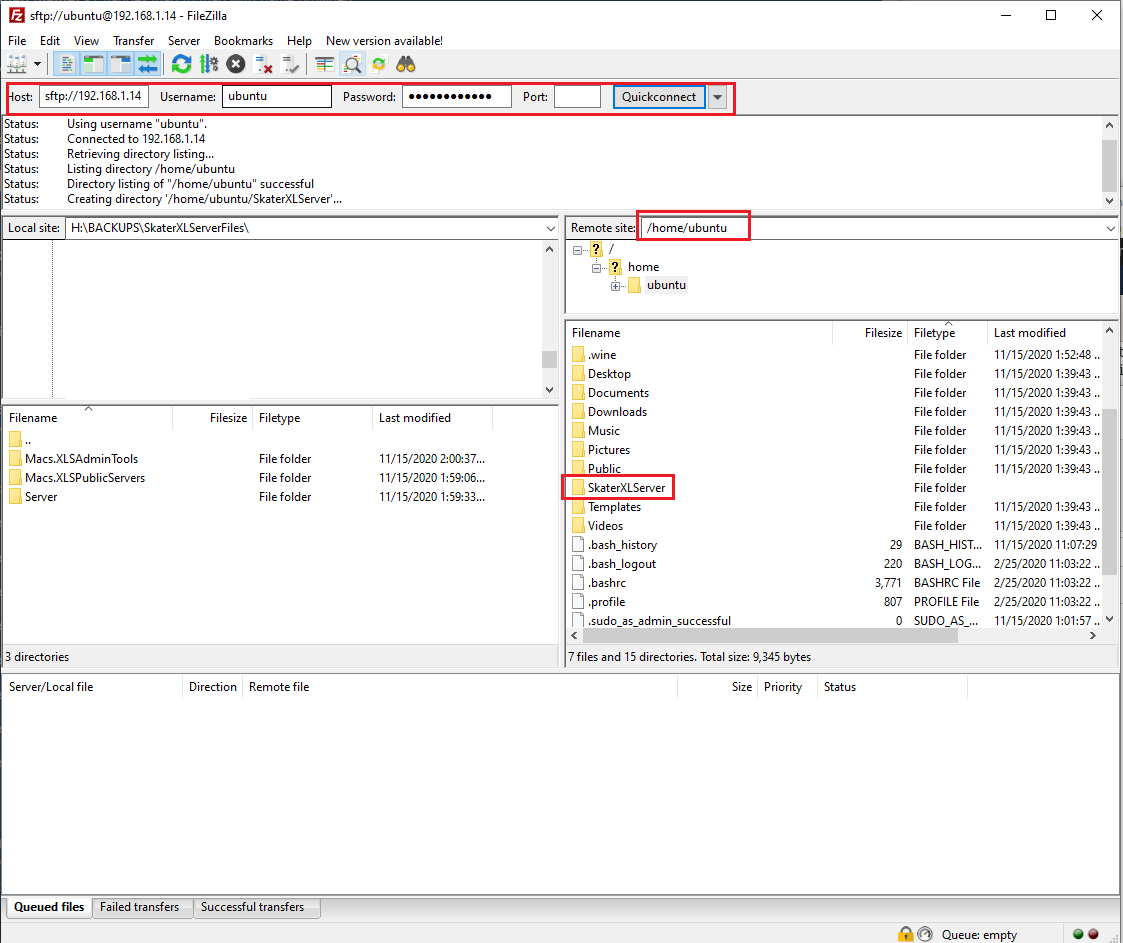Select the remote Desktop folder
The width and height of the screenshot is (1123, 943).
(x=609, y=374)
